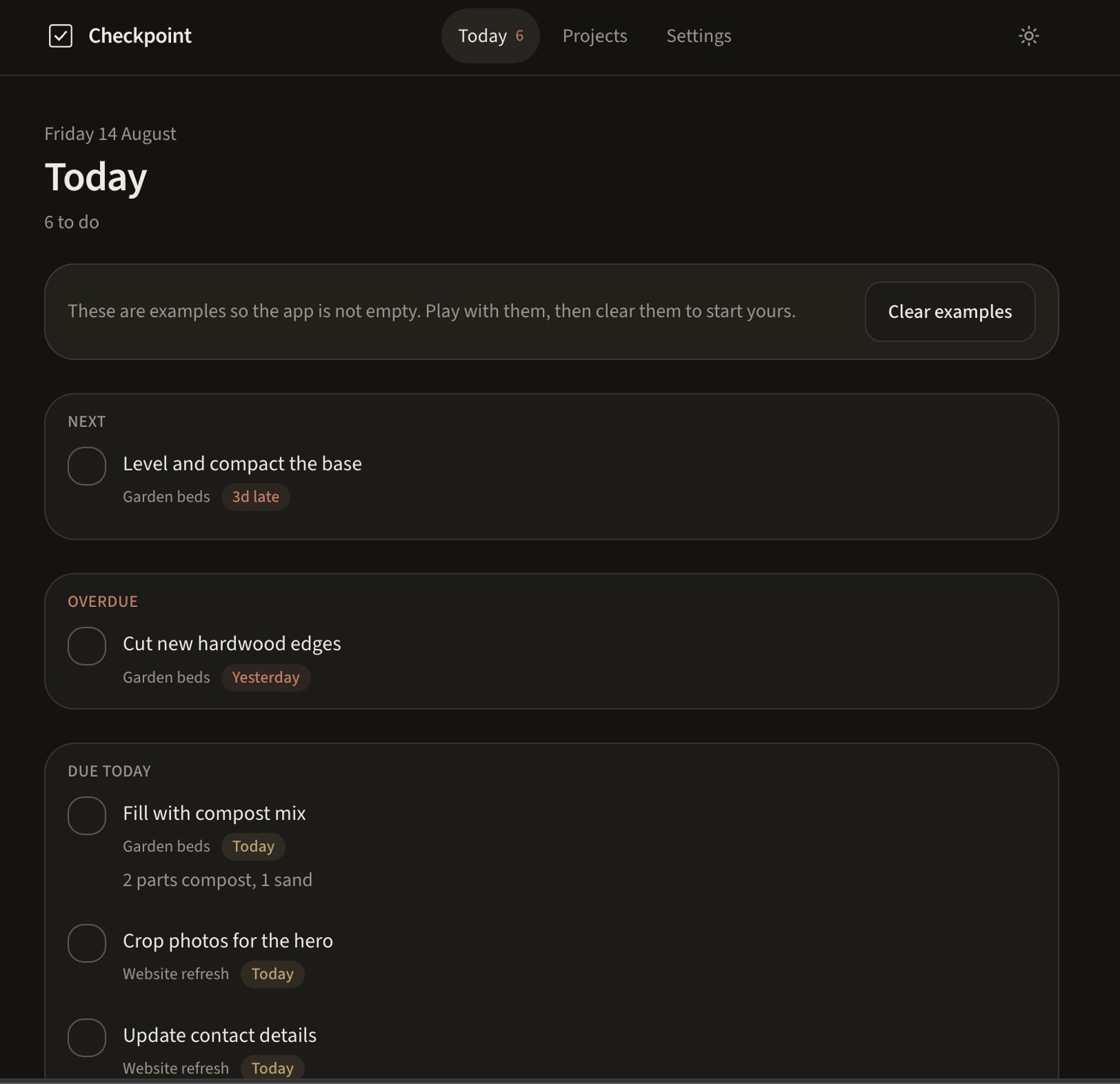Click the OVERDUE section heading
Viewport: 1120px width, 1084px height.
(103, 601)
